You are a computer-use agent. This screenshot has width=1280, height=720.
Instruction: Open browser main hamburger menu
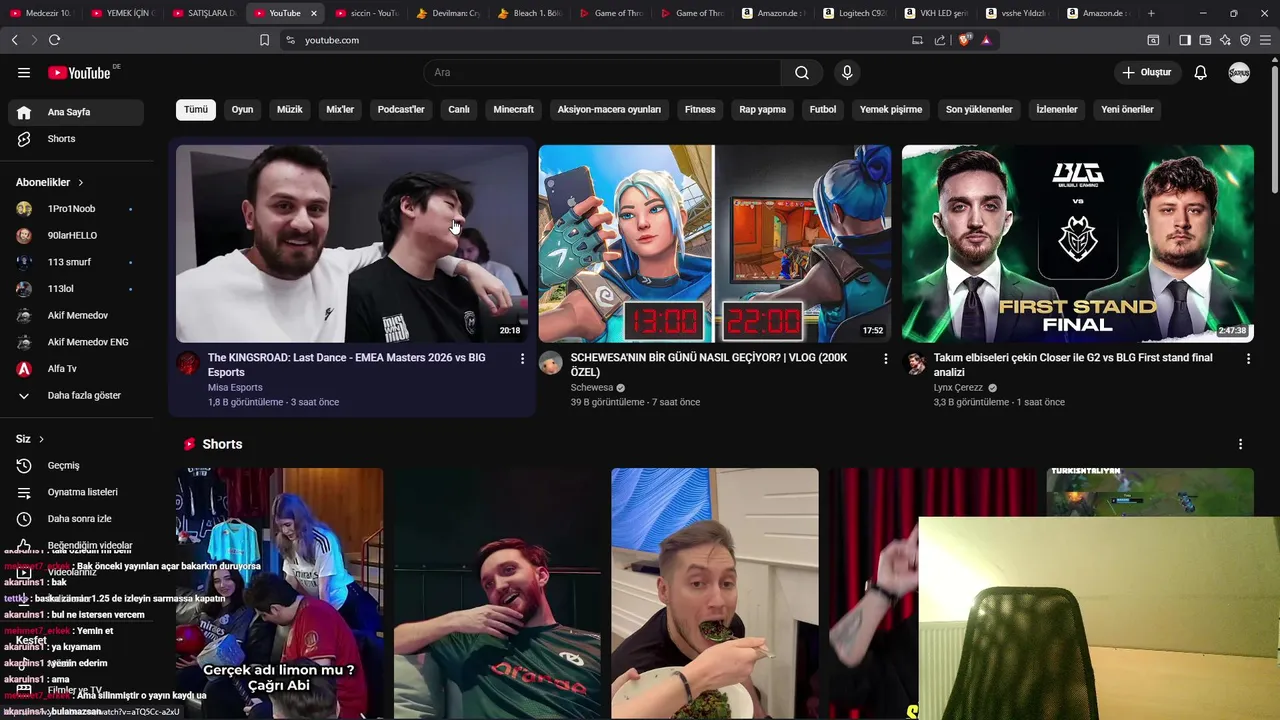(1265, 40)
